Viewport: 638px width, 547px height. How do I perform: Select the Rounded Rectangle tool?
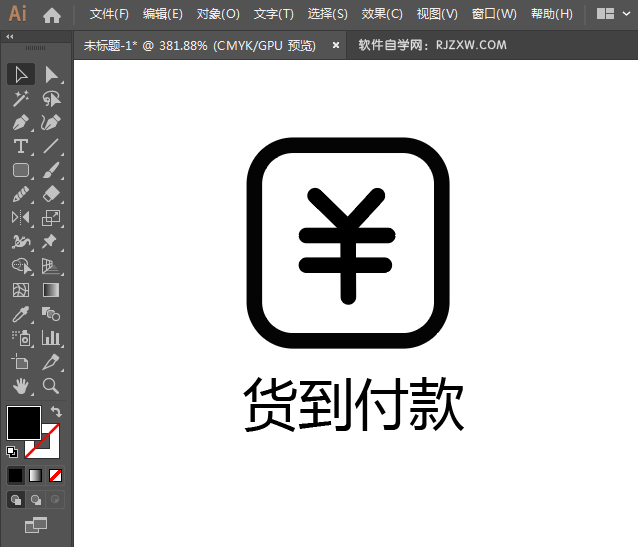point(21,170)
